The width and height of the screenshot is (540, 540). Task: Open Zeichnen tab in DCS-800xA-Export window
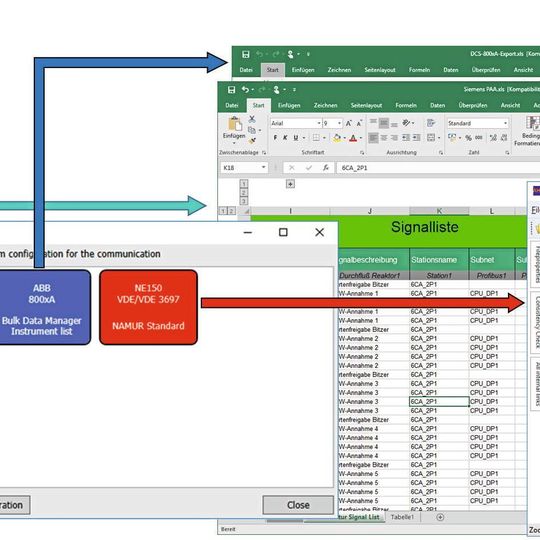click(339, 70)
